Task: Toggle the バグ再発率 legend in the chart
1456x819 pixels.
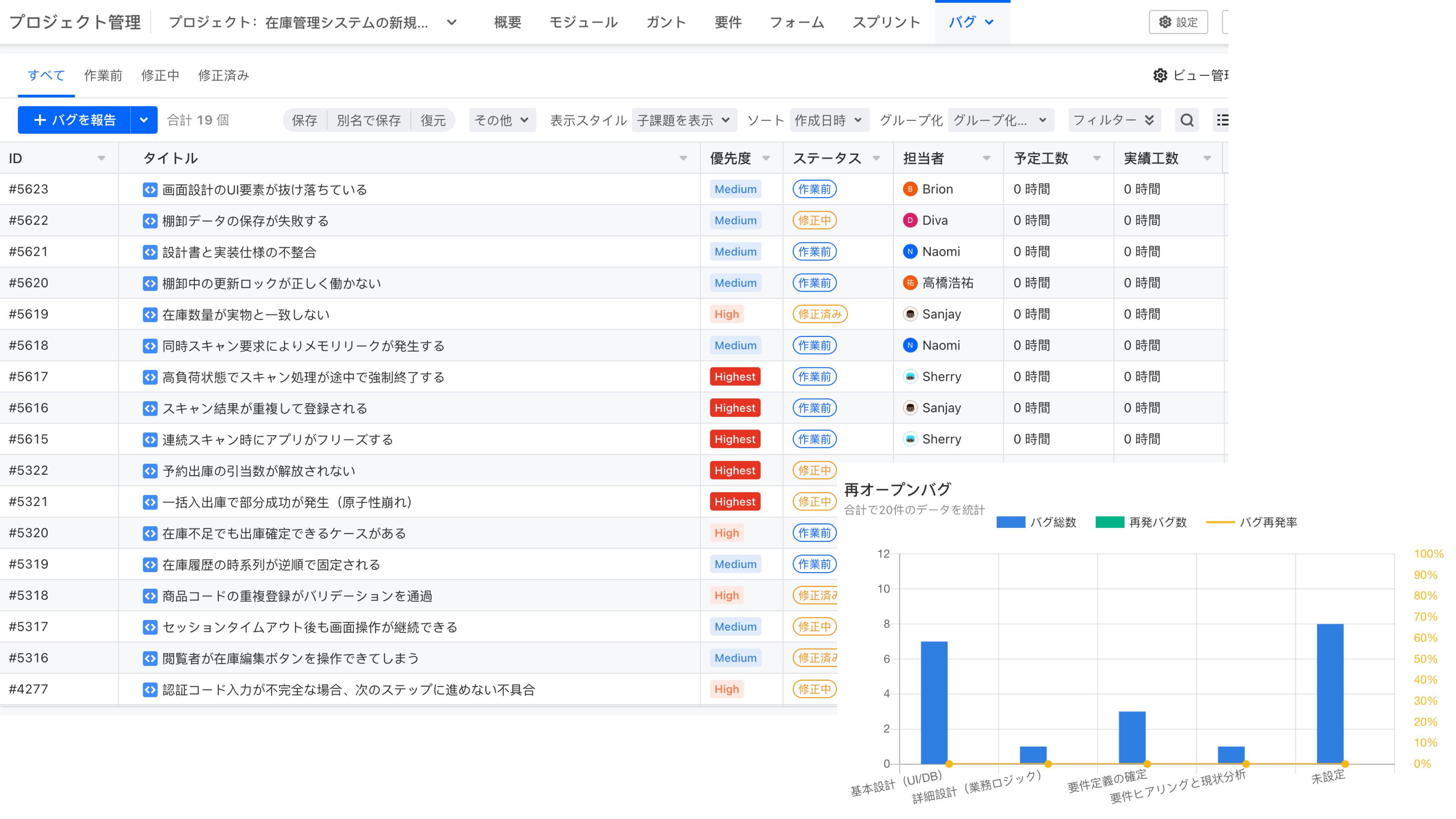Action: [1252, 523]
